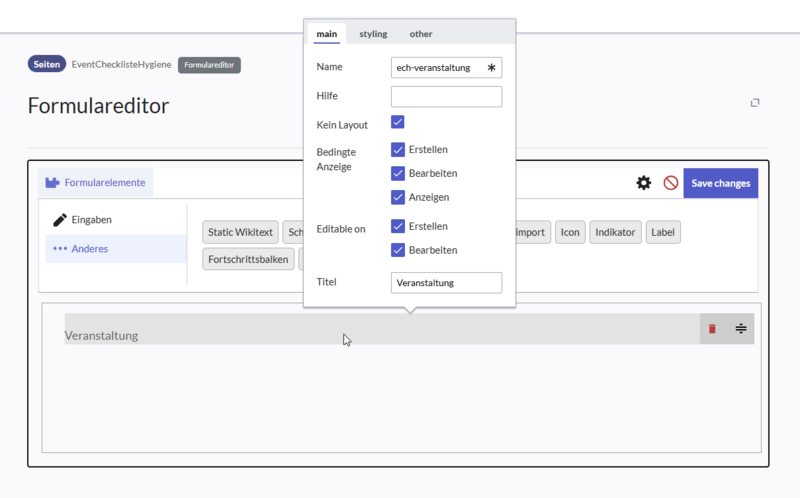Screen dimensions: 800x498
Task: Click into the Name input field
Action: pos(446,67)
